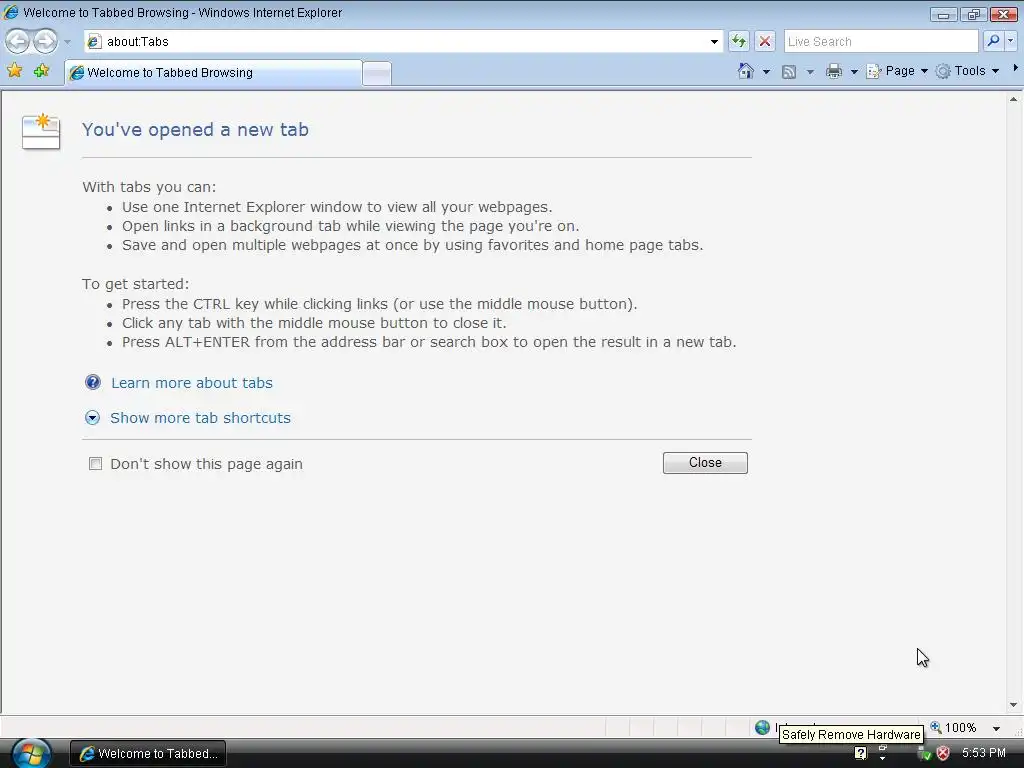This screenshot has width=1024, height=768.
Task: Click scrollbar up arrow
Action: 1014,100
